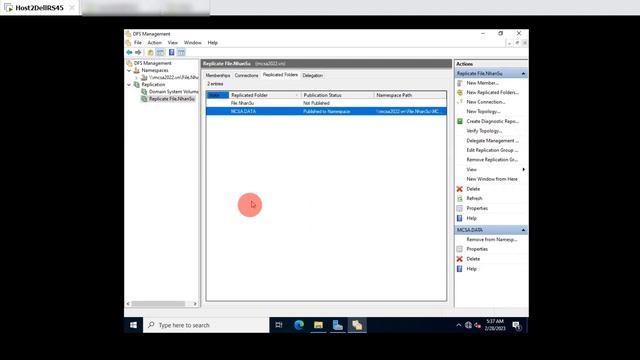Screen dimensions: 640x360
Task: Click the Help icon under MCSA DATA actions
Action: click(460, 269)
